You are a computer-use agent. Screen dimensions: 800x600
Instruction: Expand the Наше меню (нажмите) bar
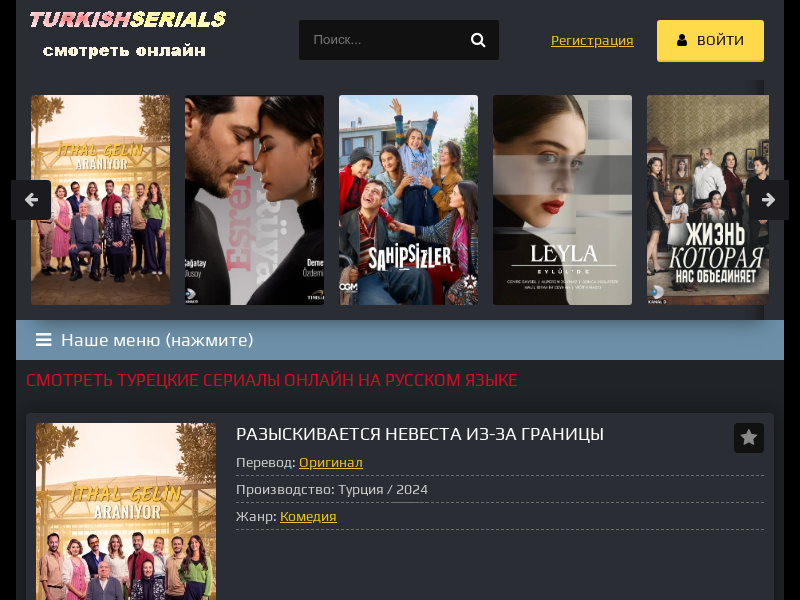[x=399, y=340]
